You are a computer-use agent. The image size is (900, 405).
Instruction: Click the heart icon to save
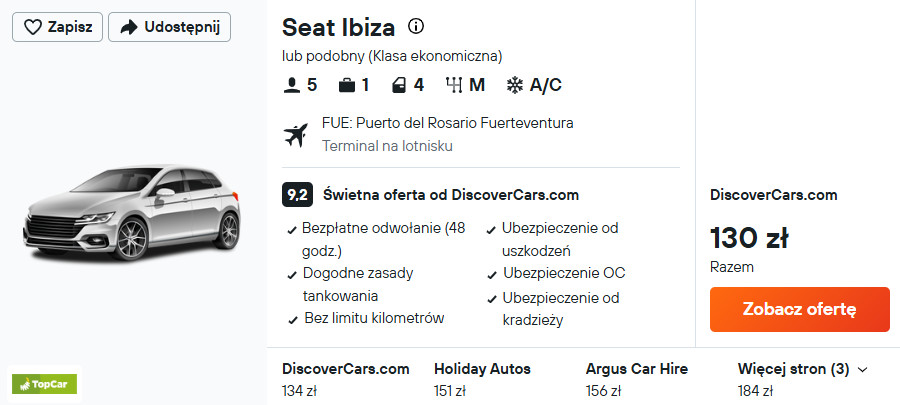click(x=32, y=27)
